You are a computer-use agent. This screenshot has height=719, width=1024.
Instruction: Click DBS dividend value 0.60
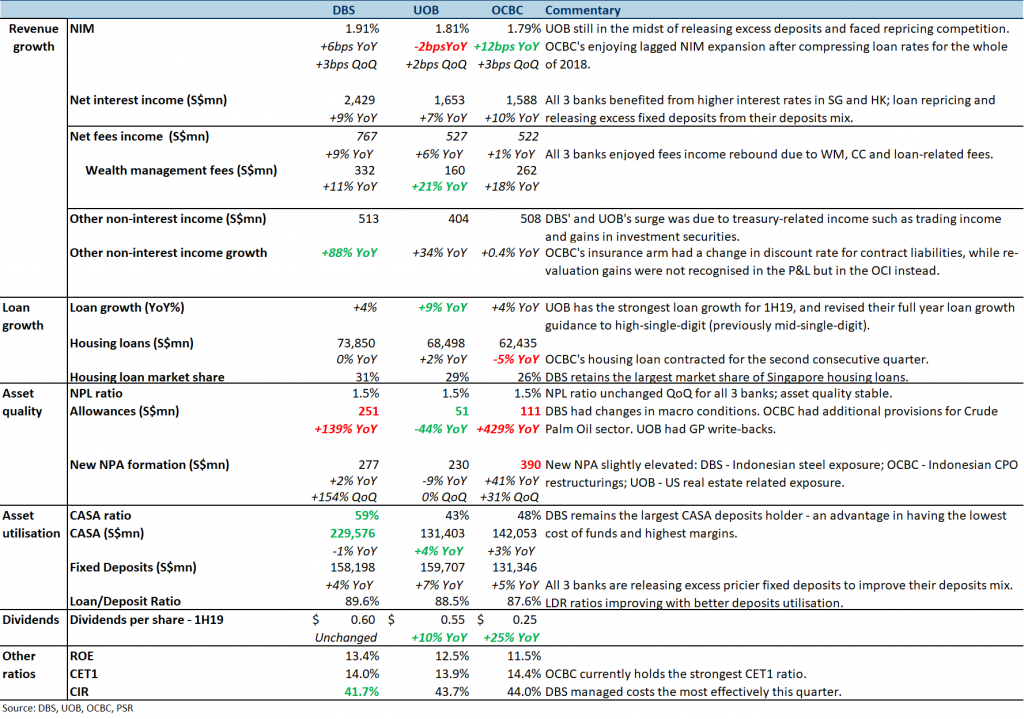(x=363, y=619)
